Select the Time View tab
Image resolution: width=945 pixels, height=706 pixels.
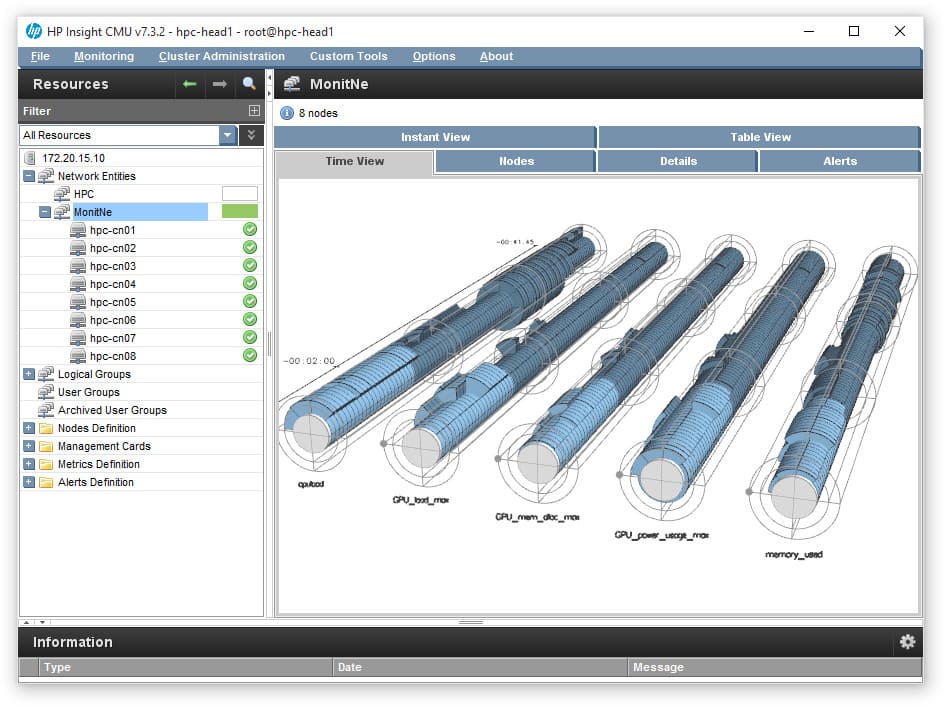click(354, 162)
